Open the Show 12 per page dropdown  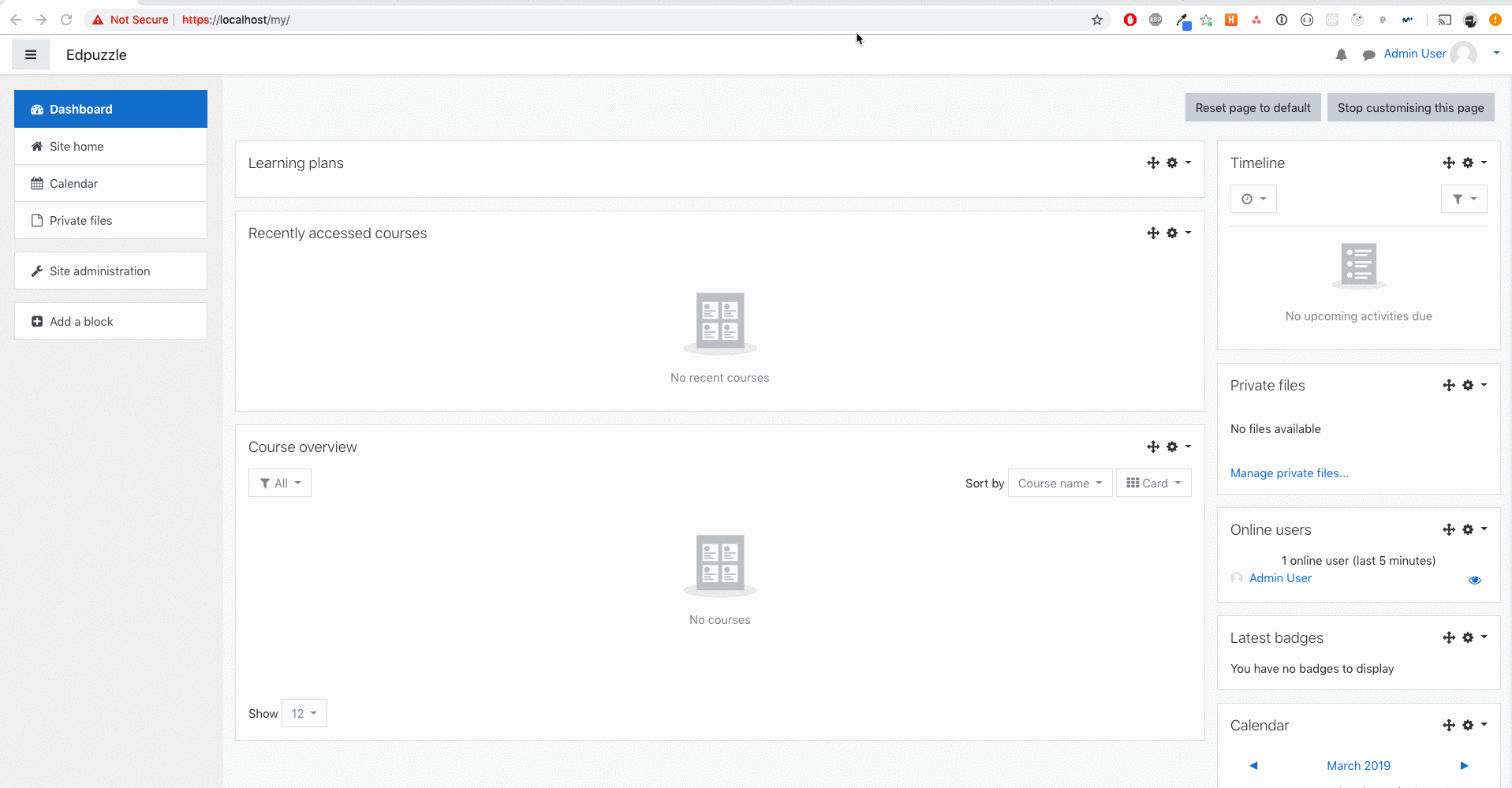pyautogui.click(x=304, y=713)
